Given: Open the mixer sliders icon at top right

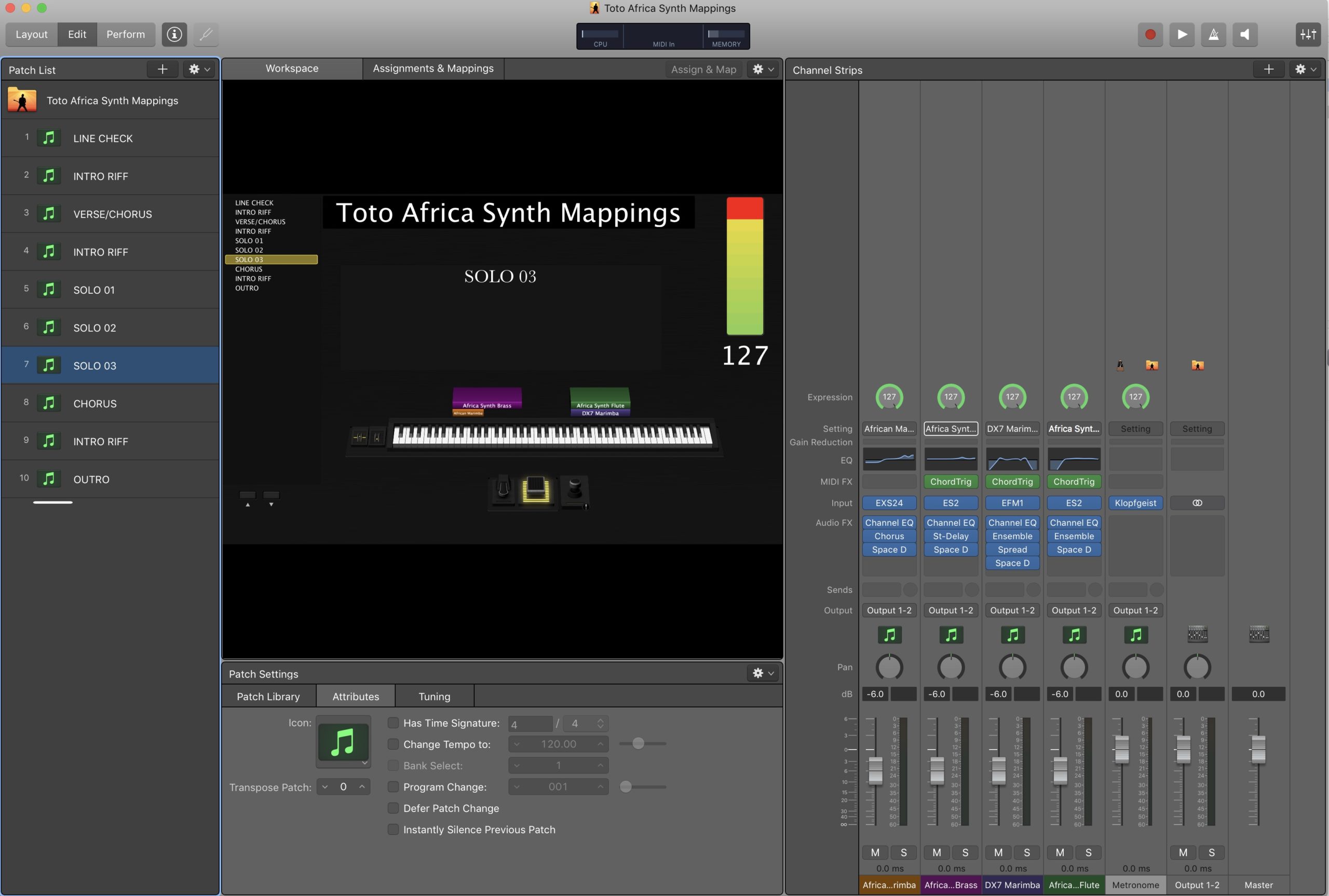Looking at the screenshot, I should tap(1308, 34).
